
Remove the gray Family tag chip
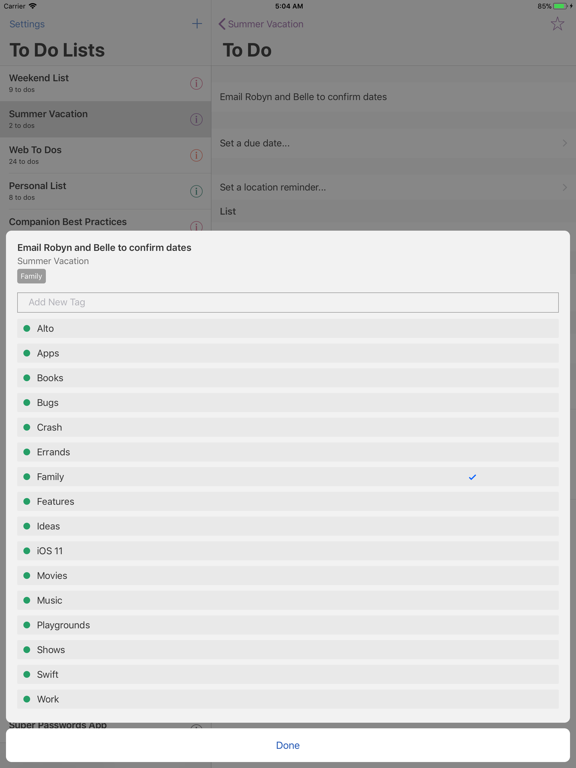coord(31,276)
